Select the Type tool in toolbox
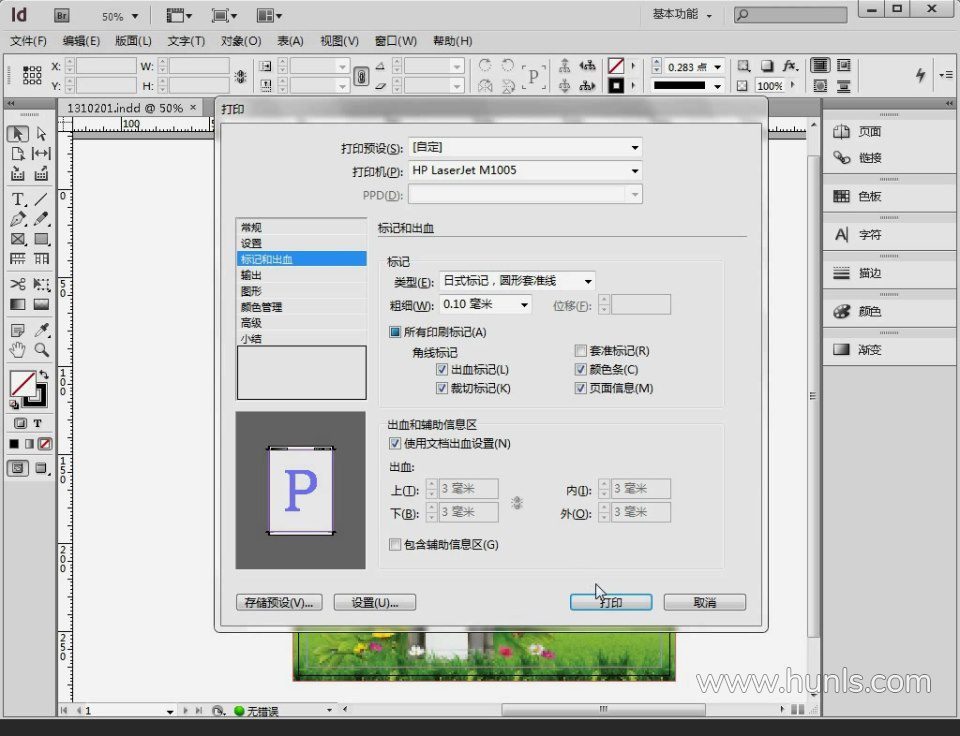The image size is (960, 736). (17, 199)
